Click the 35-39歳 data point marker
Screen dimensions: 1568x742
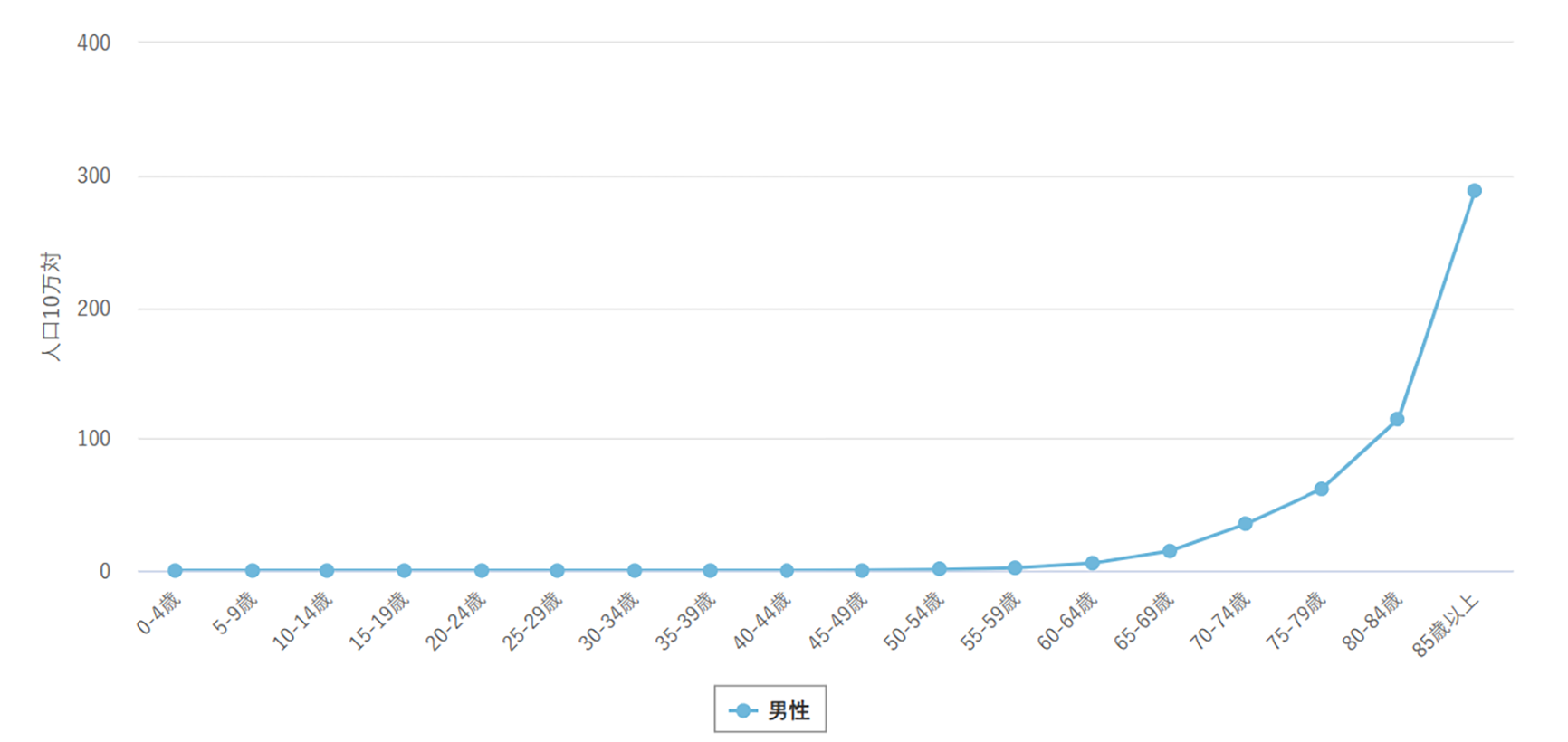coord(710,571)
